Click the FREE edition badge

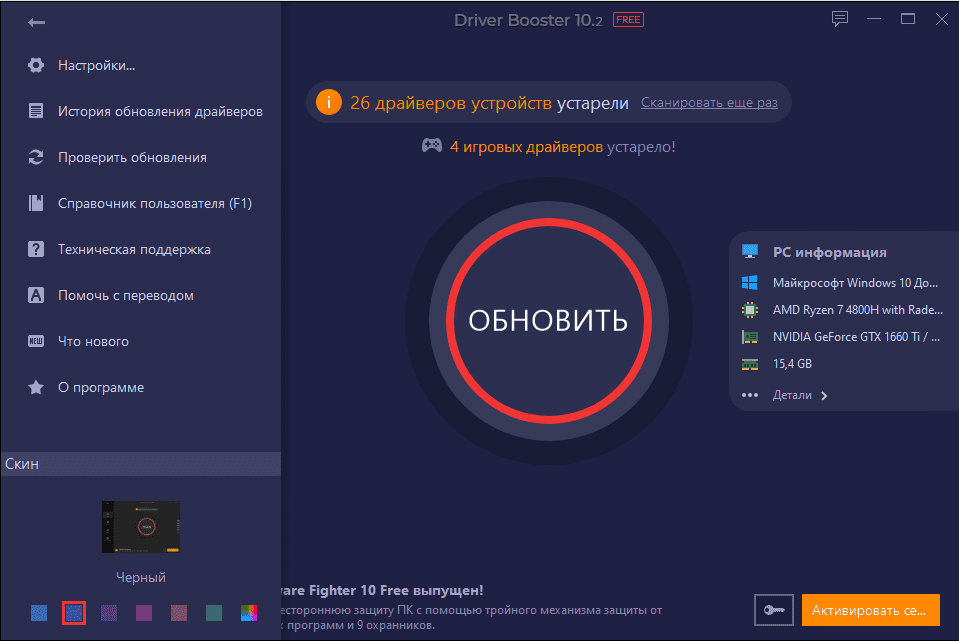(628, 20)
